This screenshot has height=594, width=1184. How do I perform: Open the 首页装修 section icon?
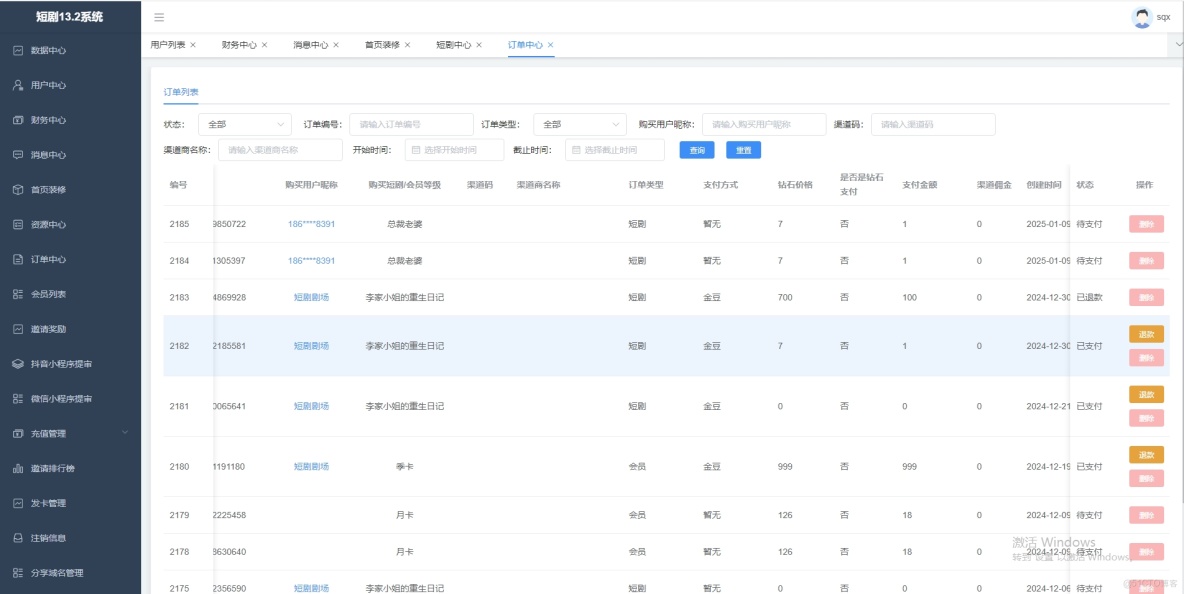pyautogui.click(x=44, y=190)
